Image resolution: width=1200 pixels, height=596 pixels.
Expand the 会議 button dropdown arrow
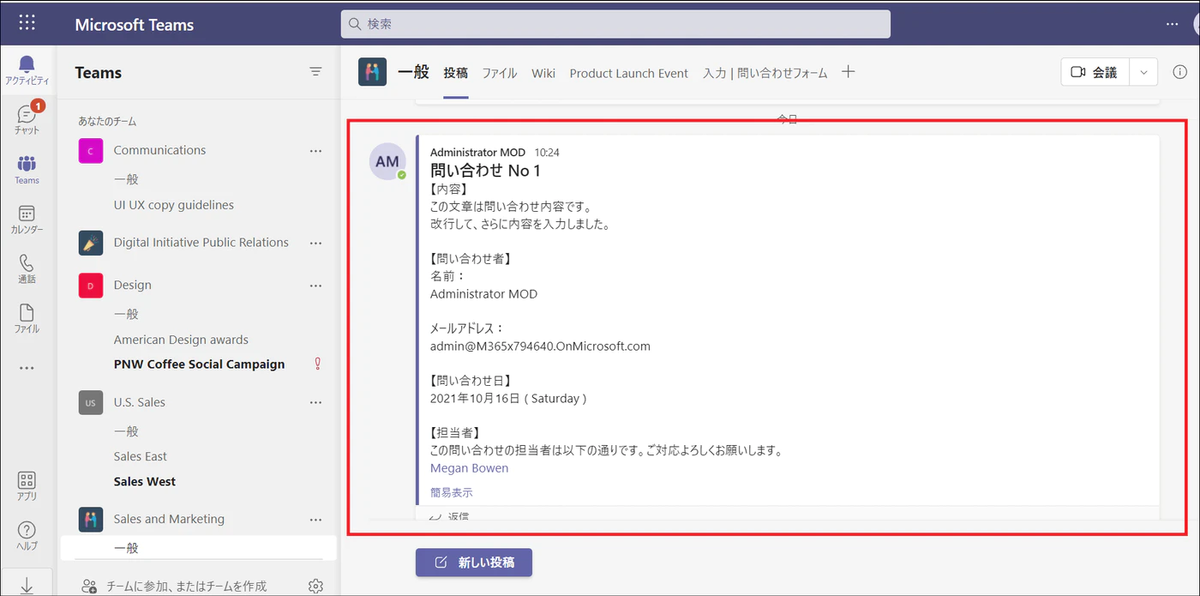click(1143, 72)
